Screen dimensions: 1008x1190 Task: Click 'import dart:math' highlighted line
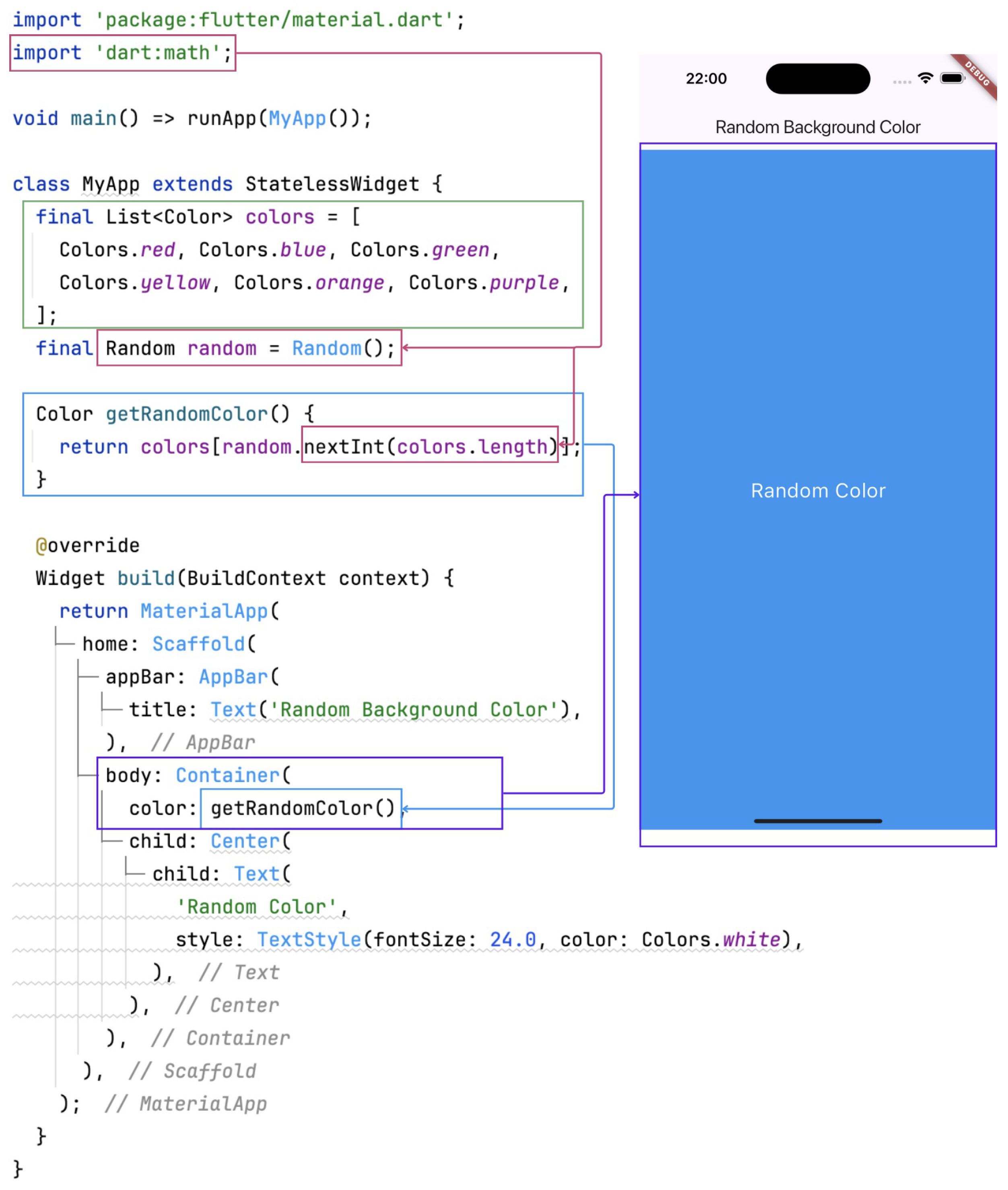click(x=122, y=53)
